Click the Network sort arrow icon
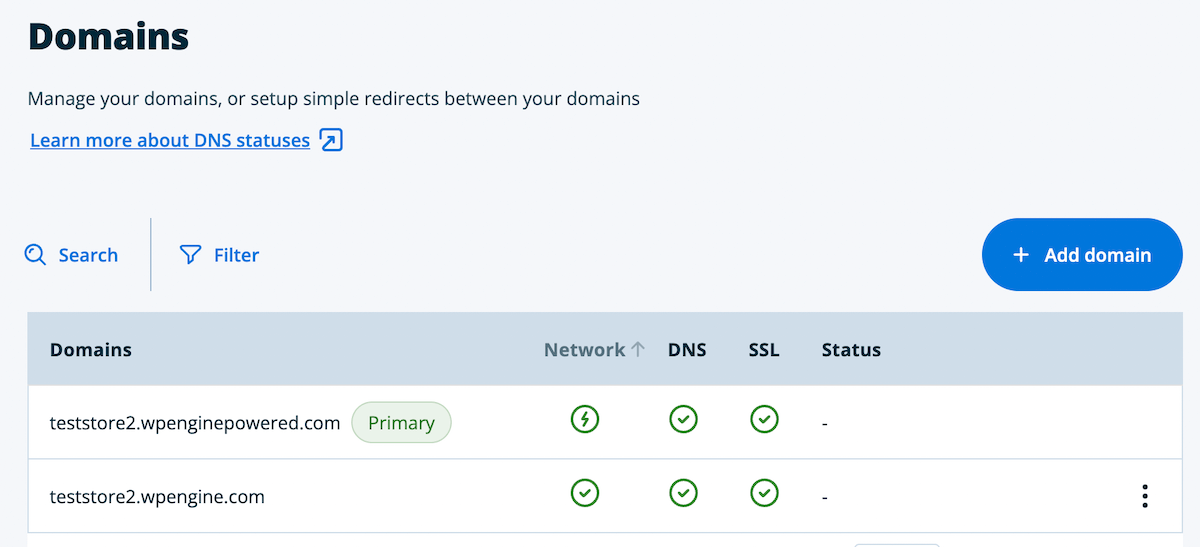The image size is (1200, 547). [637, 350]
